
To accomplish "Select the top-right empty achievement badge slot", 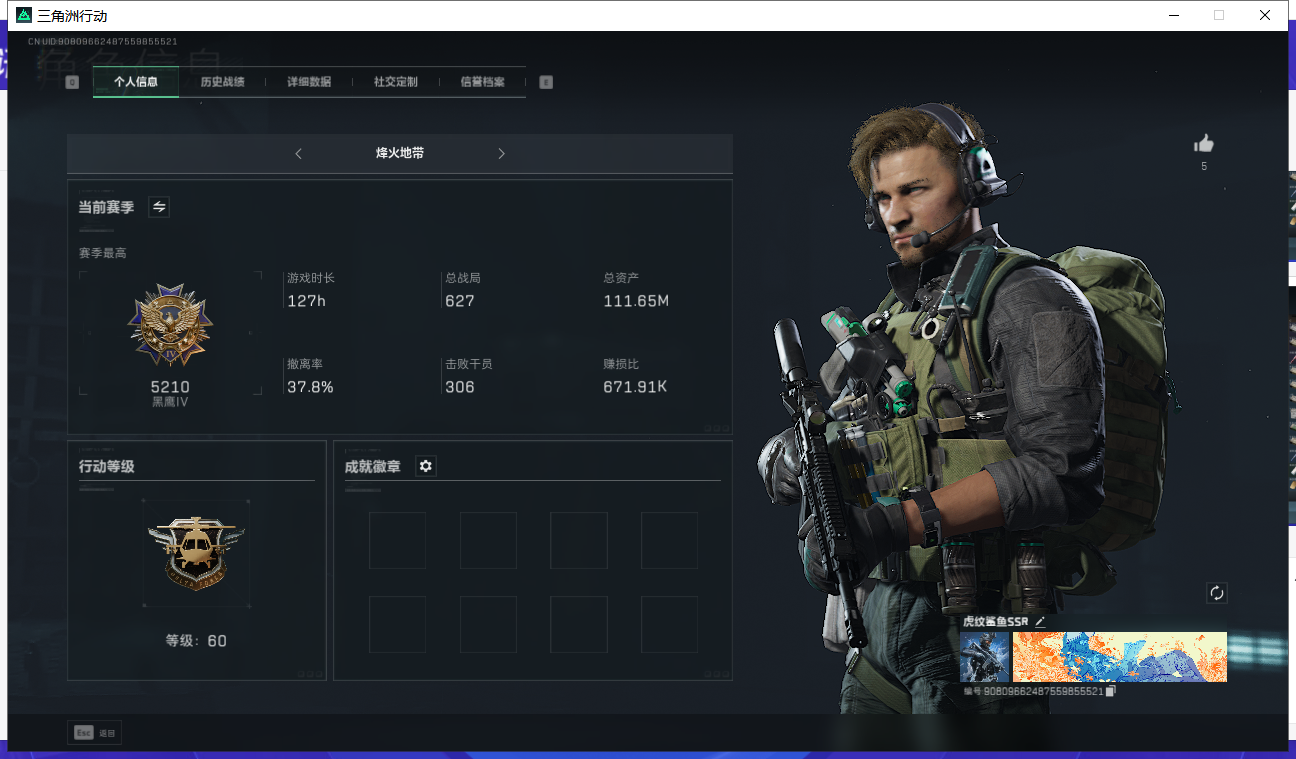I will [669, 541].
